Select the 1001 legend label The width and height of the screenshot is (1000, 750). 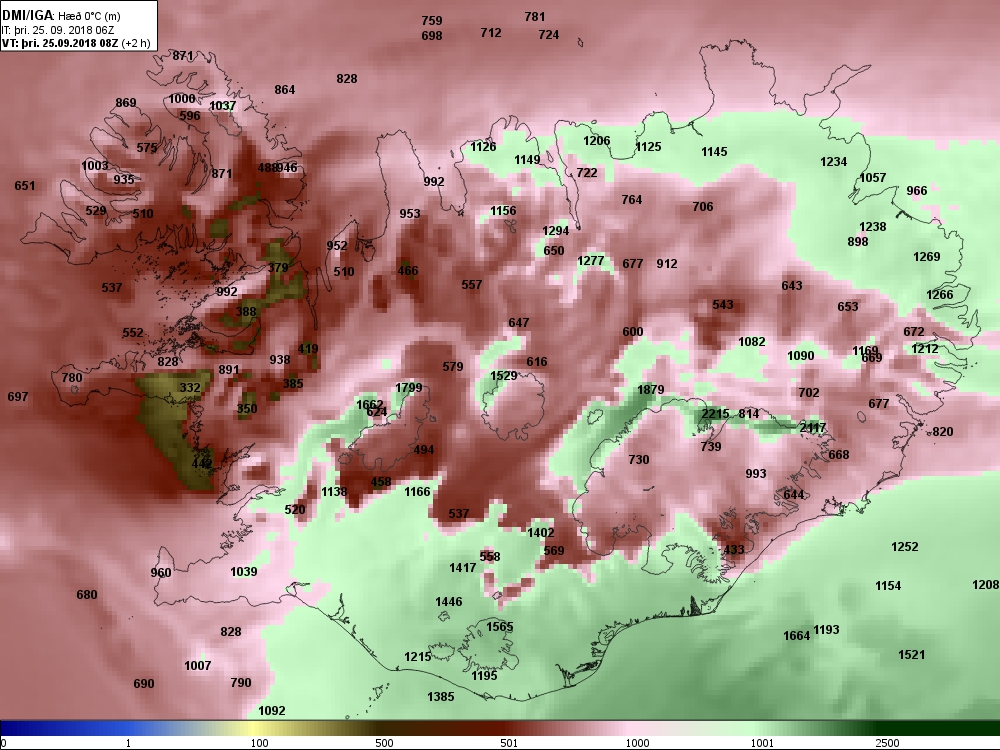pyautogui.click(x=762, y=743)
